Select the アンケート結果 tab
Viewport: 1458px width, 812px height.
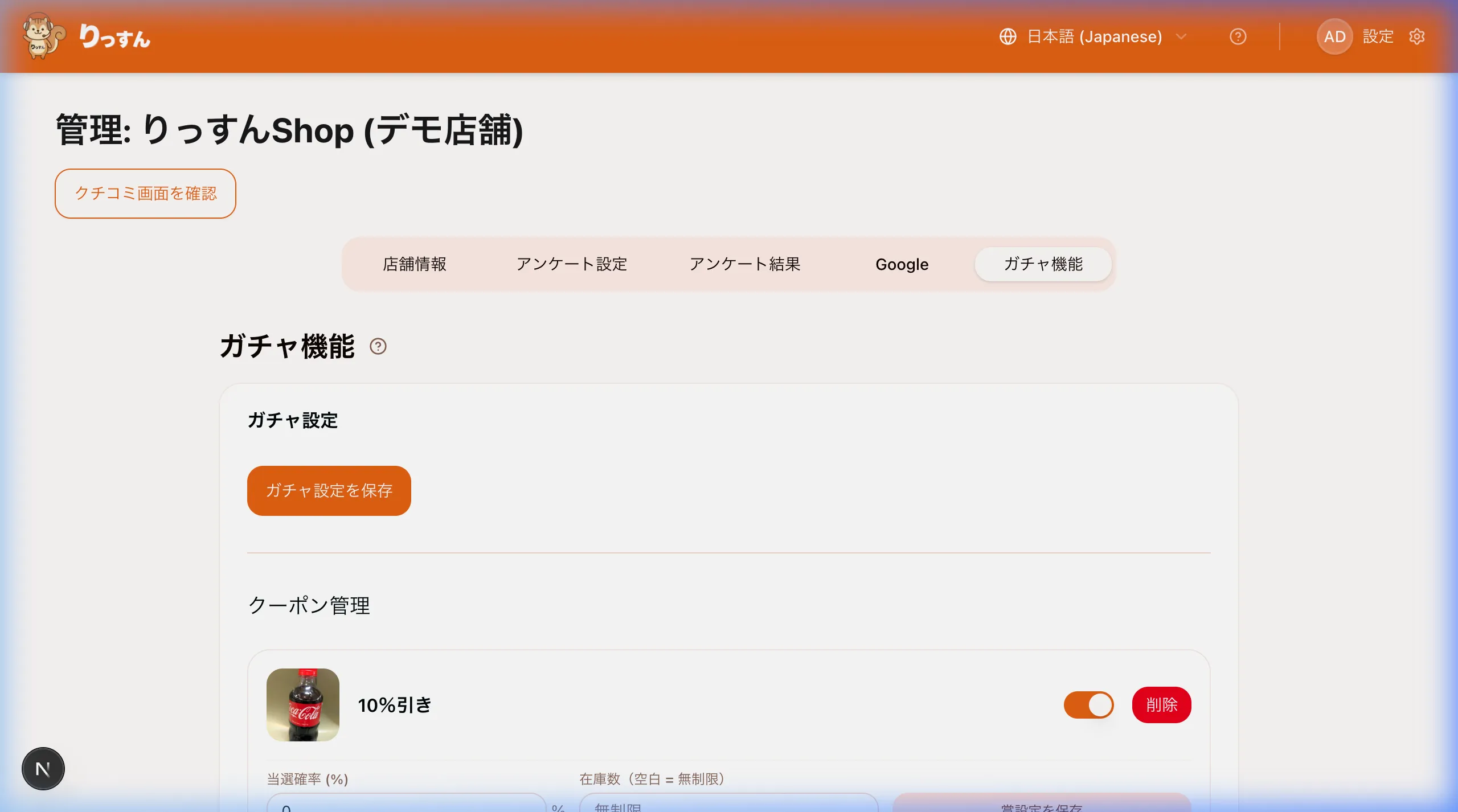[x=745, y=264]
